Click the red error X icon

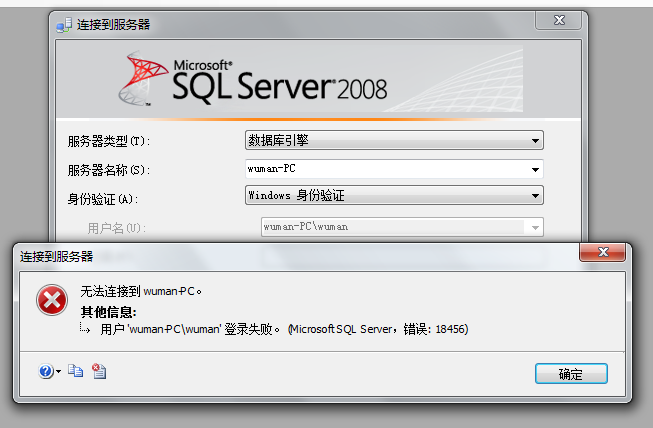coord(50,299)
